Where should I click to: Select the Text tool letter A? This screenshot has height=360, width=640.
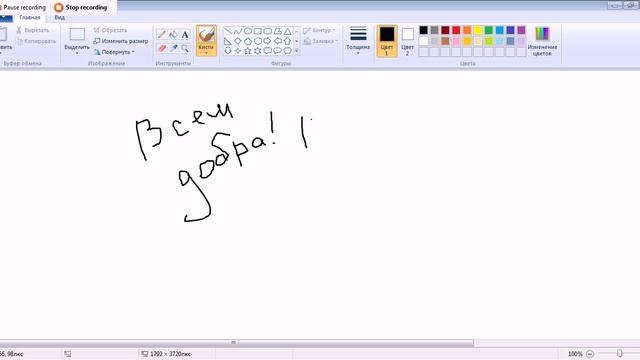click(x=185, y=35)
